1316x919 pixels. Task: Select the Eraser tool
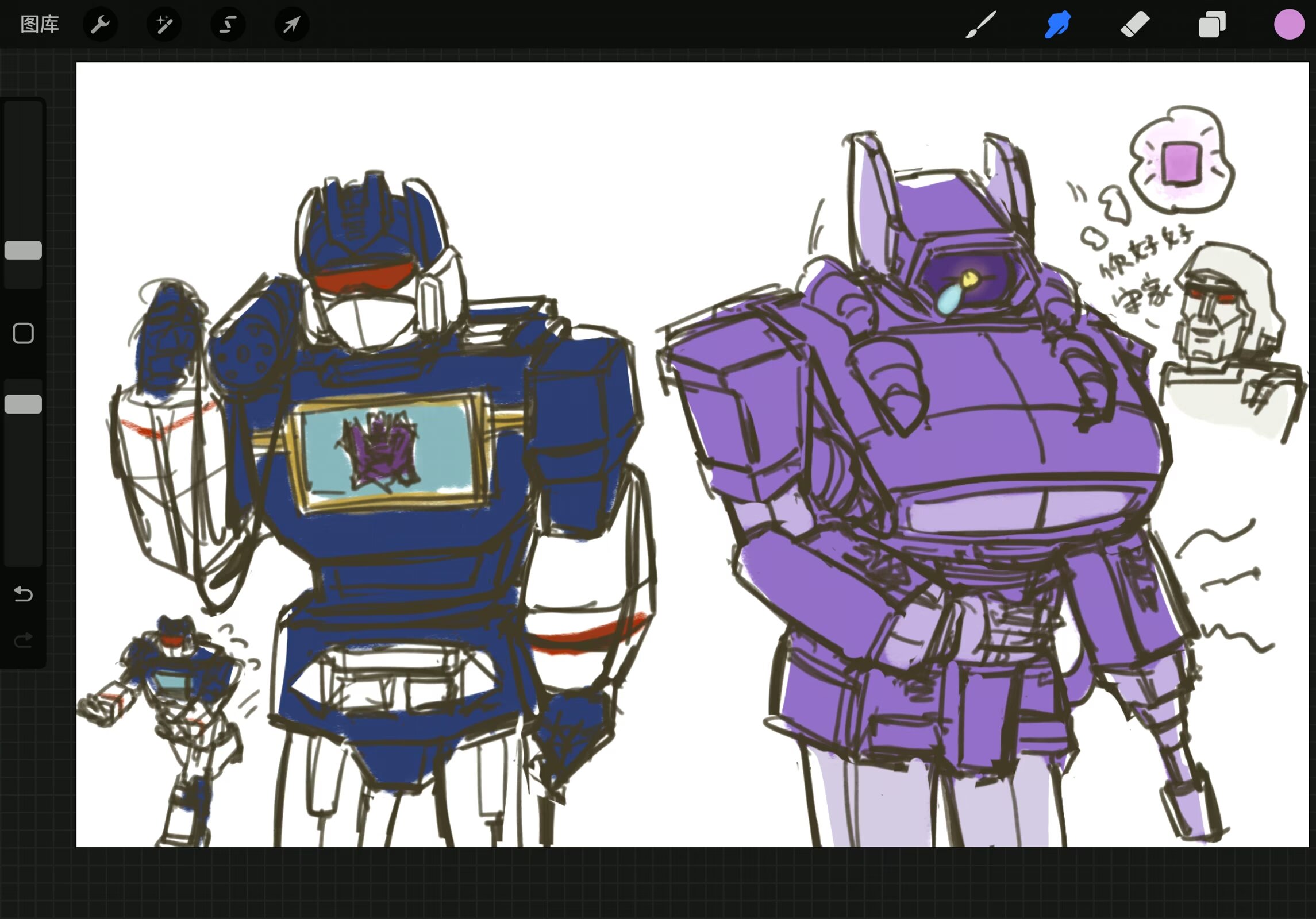[1135, 25]
